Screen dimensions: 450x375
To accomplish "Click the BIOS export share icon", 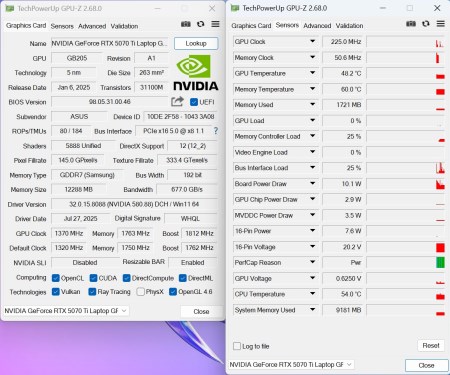I will [177, 101].
